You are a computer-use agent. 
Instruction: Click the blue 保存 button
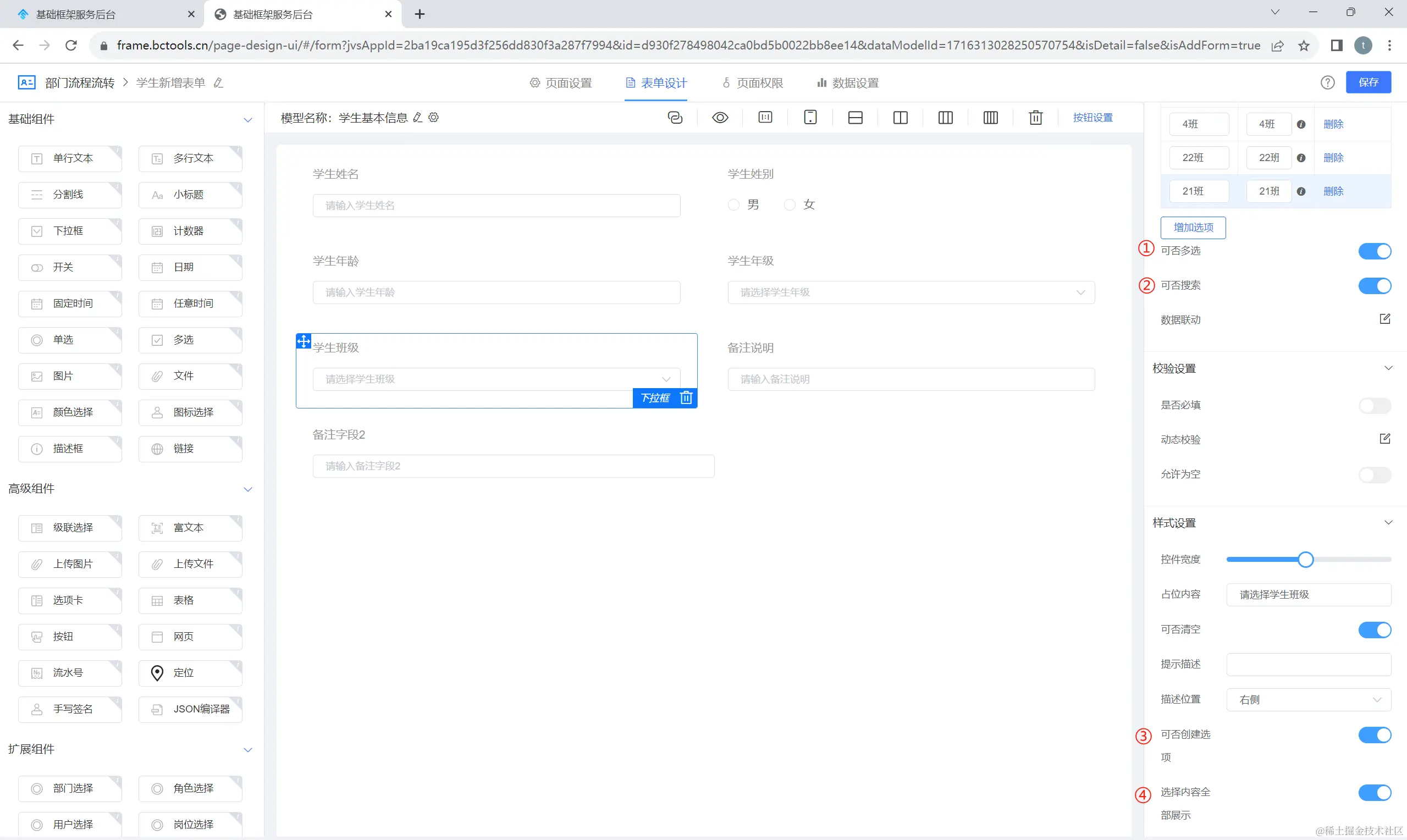tap(1368, 82)
